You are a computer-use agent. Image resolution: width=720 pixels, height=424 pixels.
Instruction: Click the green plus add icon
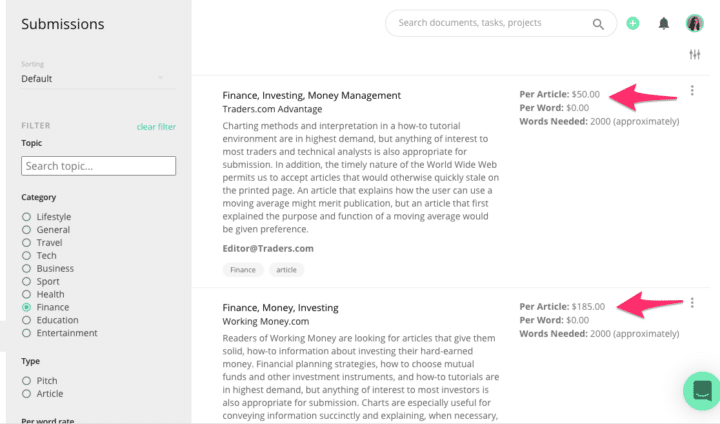[x=633, y=23]
